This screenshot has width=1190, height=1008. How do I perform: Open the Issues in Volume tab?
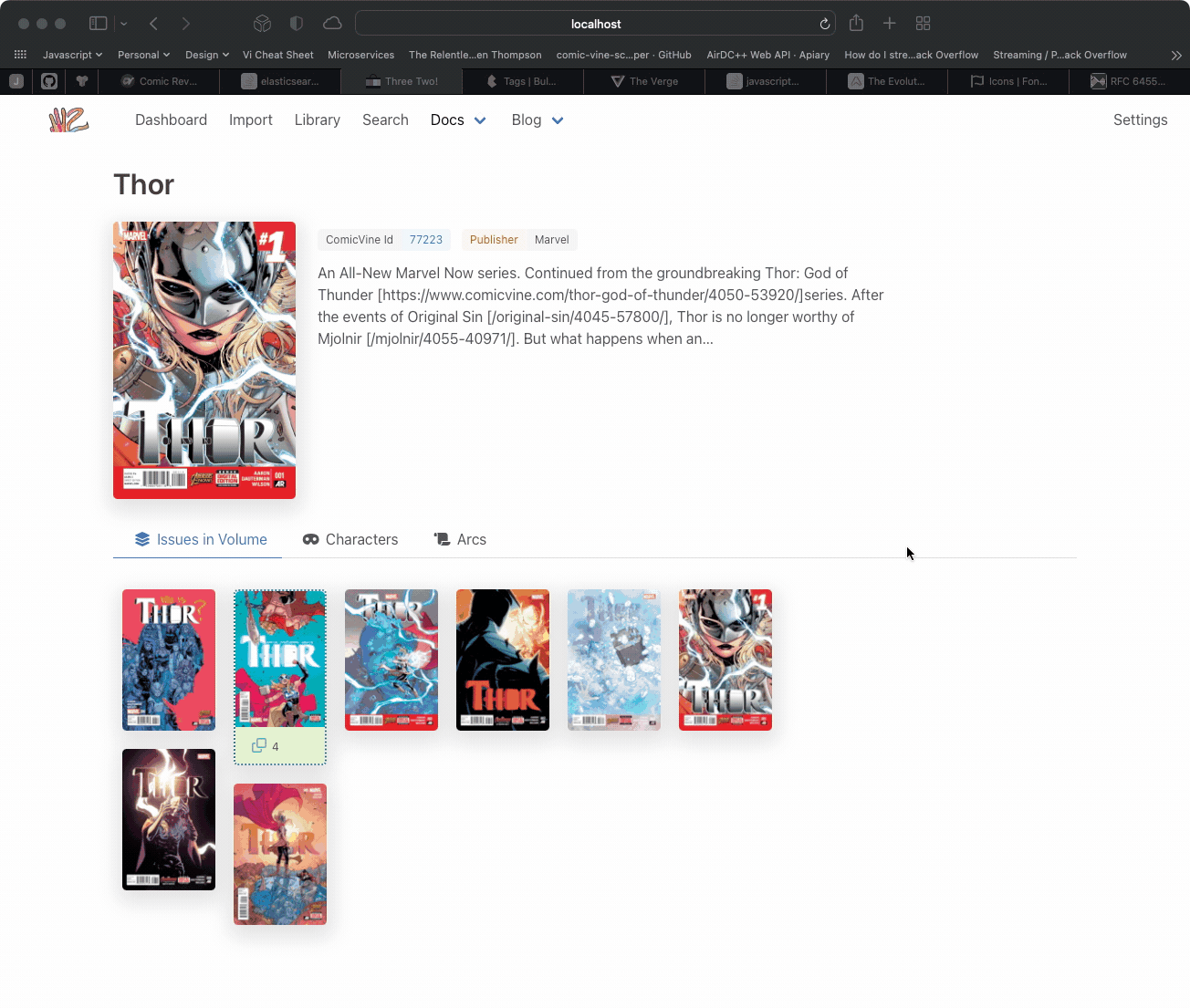coord(201,539)
